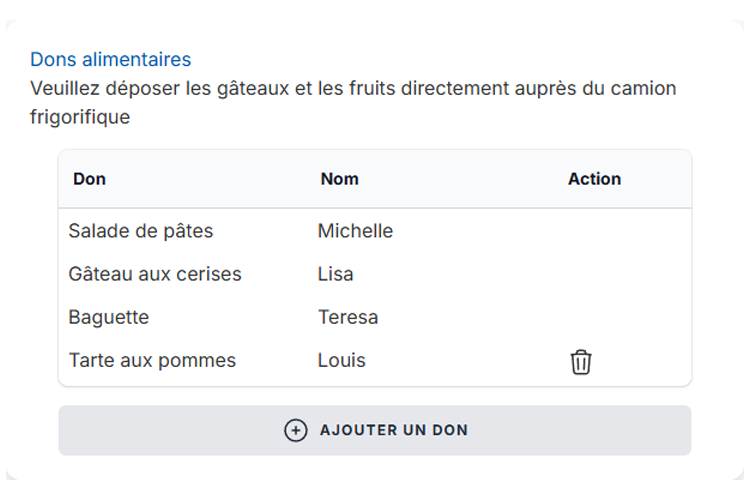
Task: Delete the Tarte aux pommes donation
Action: coord(581,362)
